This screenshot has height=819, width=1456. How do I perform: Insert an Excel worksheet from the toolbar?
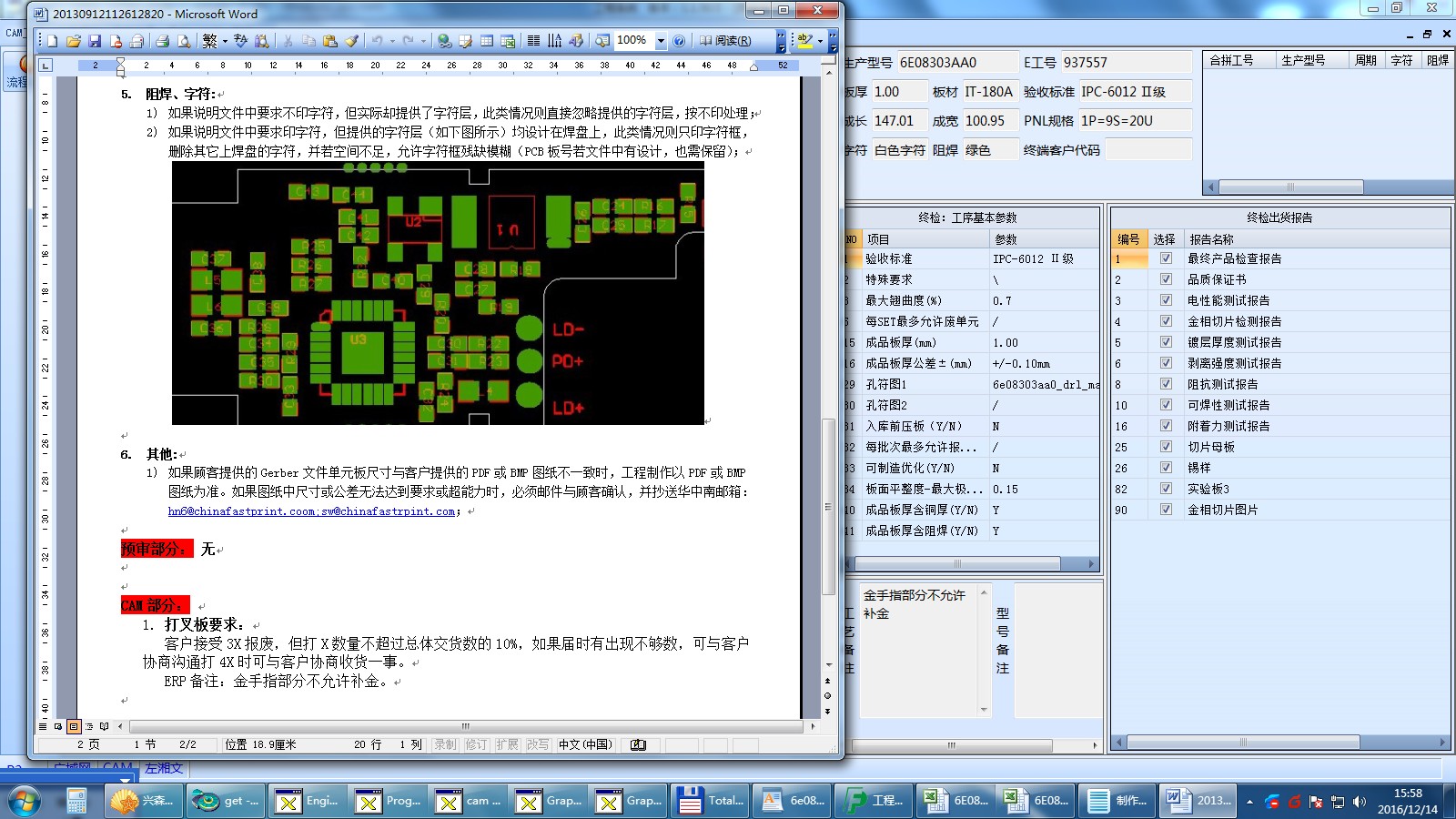[x=508, y=41]
